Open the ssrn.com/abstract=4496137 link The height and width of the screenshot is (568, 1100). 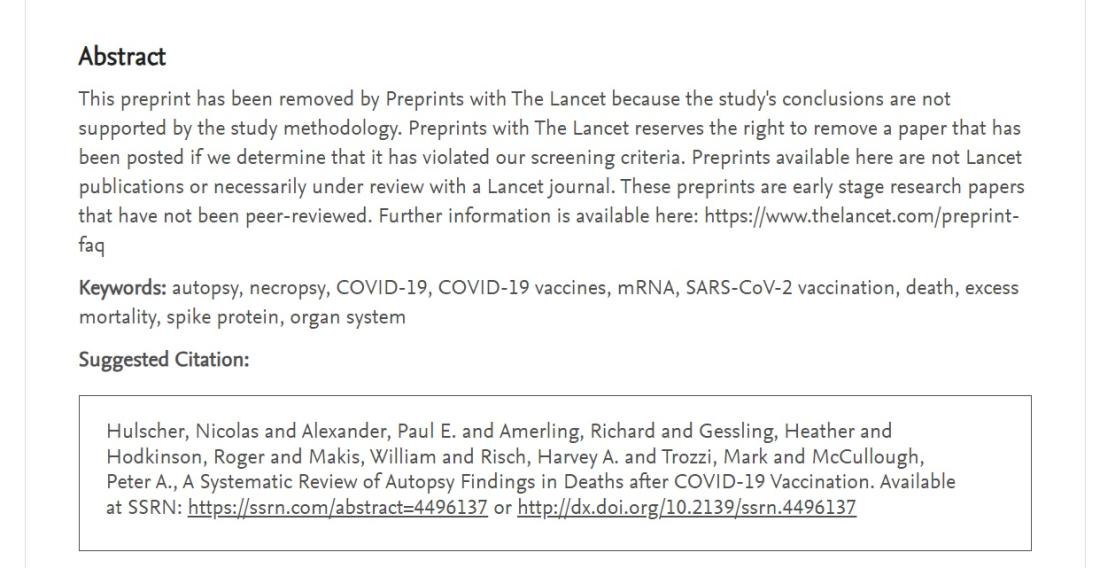(337, 508)
